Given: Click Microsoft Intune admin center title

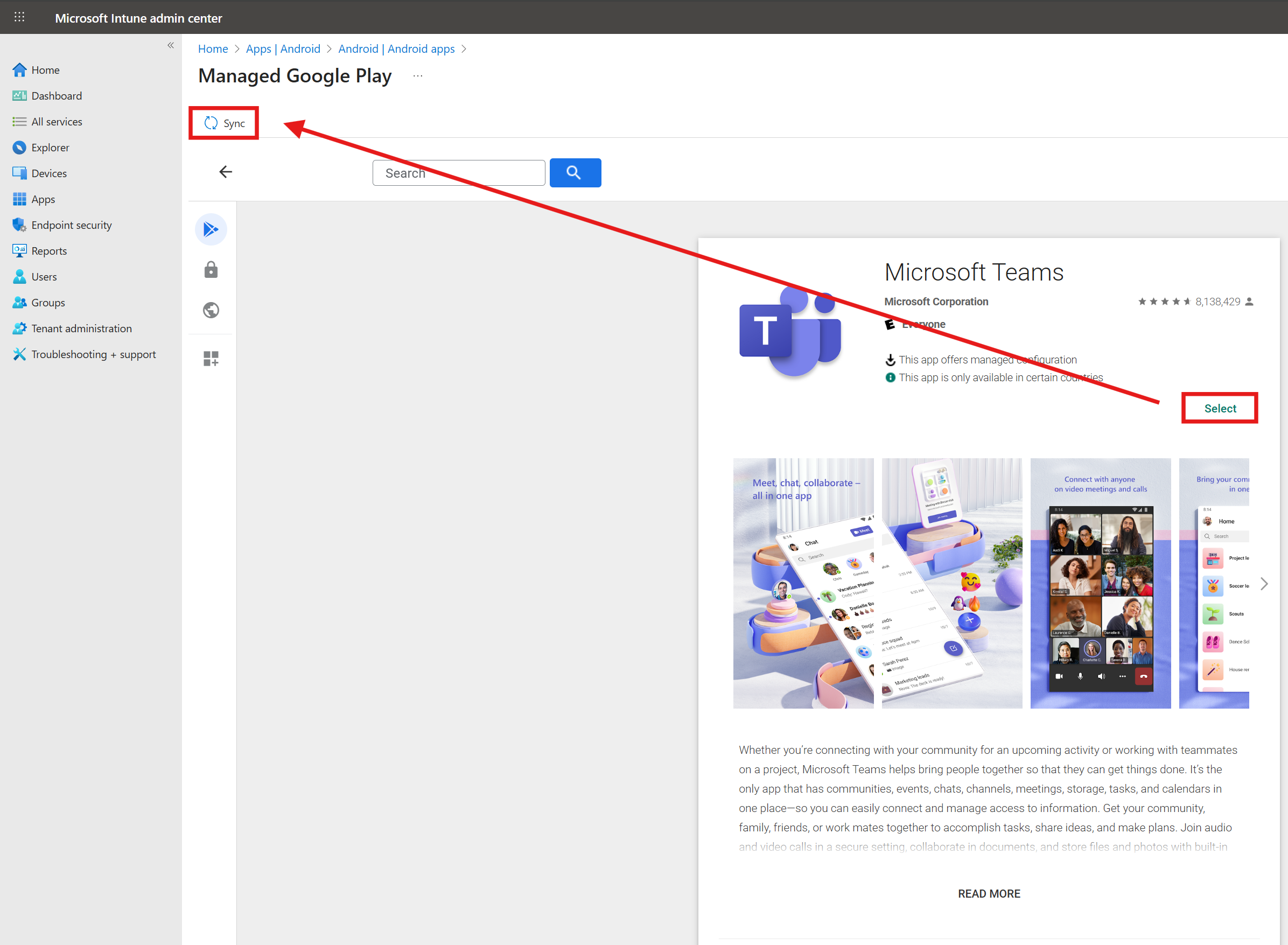Looking at the screenshot, I should 138,18.
